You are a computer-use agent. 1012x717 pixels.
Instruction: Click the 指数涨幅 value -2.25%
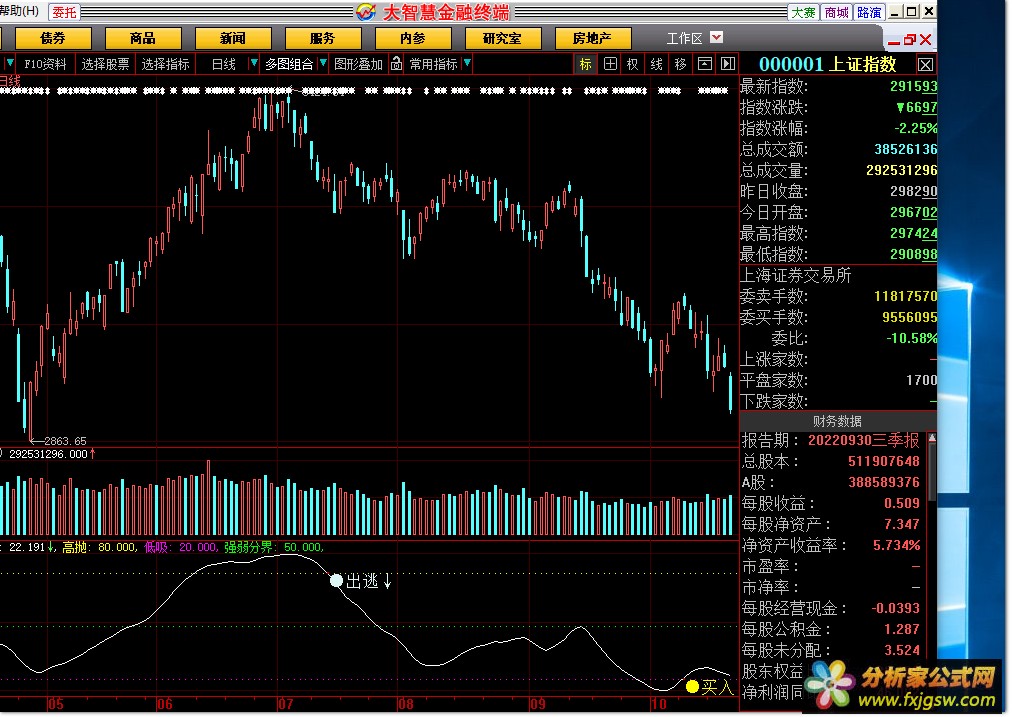pyautogui.click(x=915, y=128)
